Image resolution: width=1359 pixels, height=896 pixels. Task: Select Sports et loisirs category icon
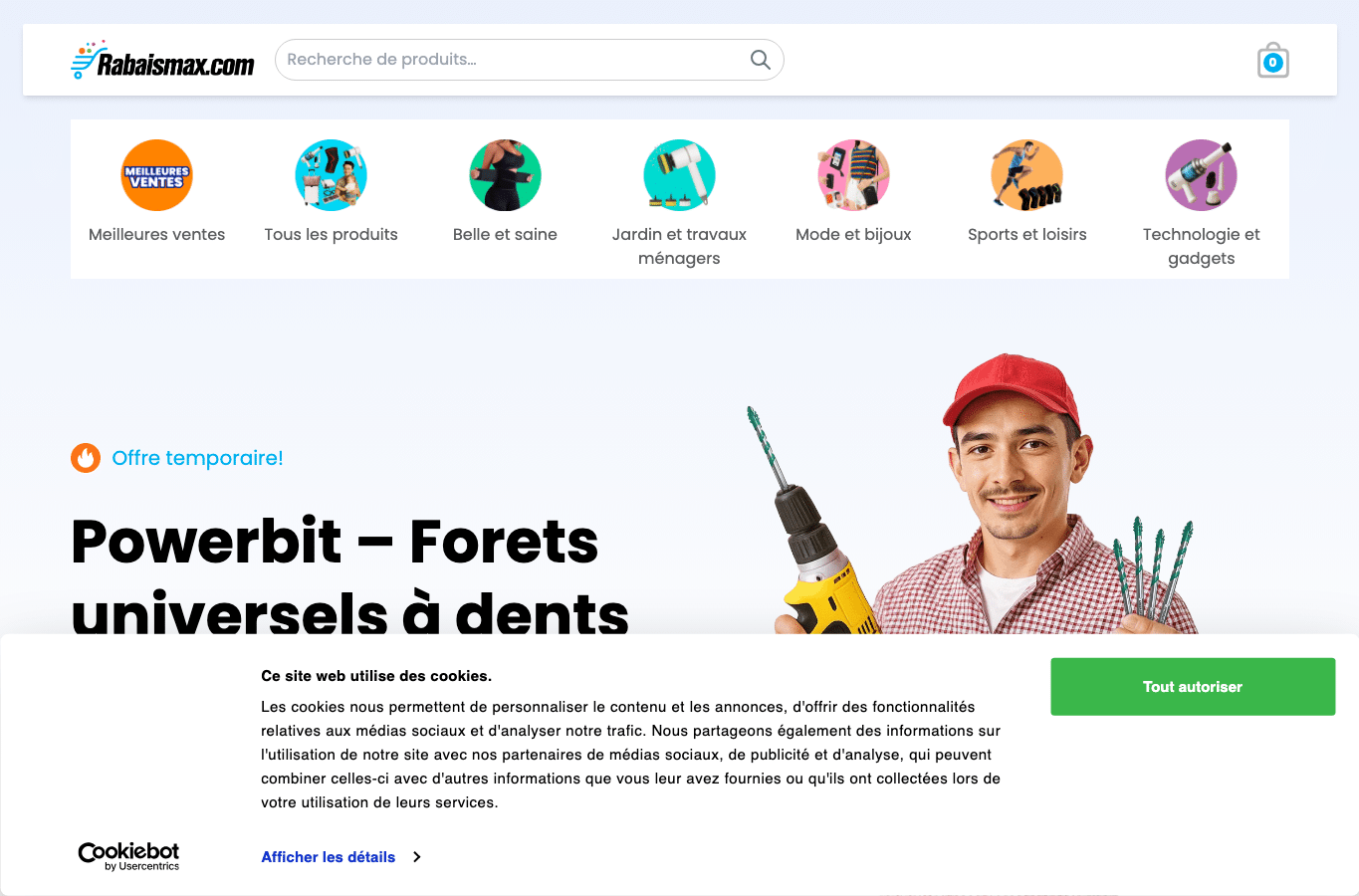(x=1027, y=175)
